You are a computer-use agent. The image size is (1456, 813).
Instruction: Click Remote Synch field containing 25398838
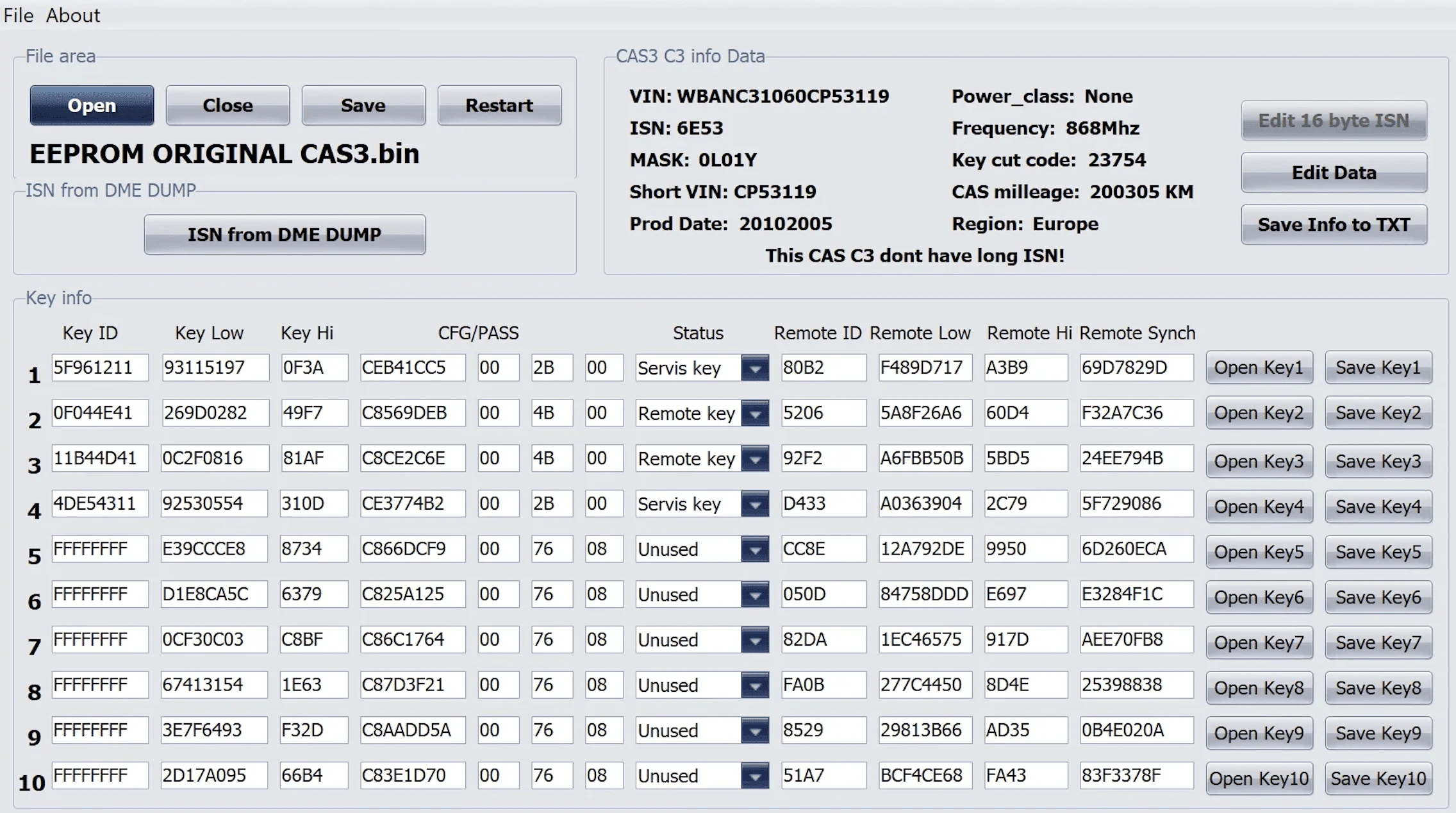[x=1137, y=685]
